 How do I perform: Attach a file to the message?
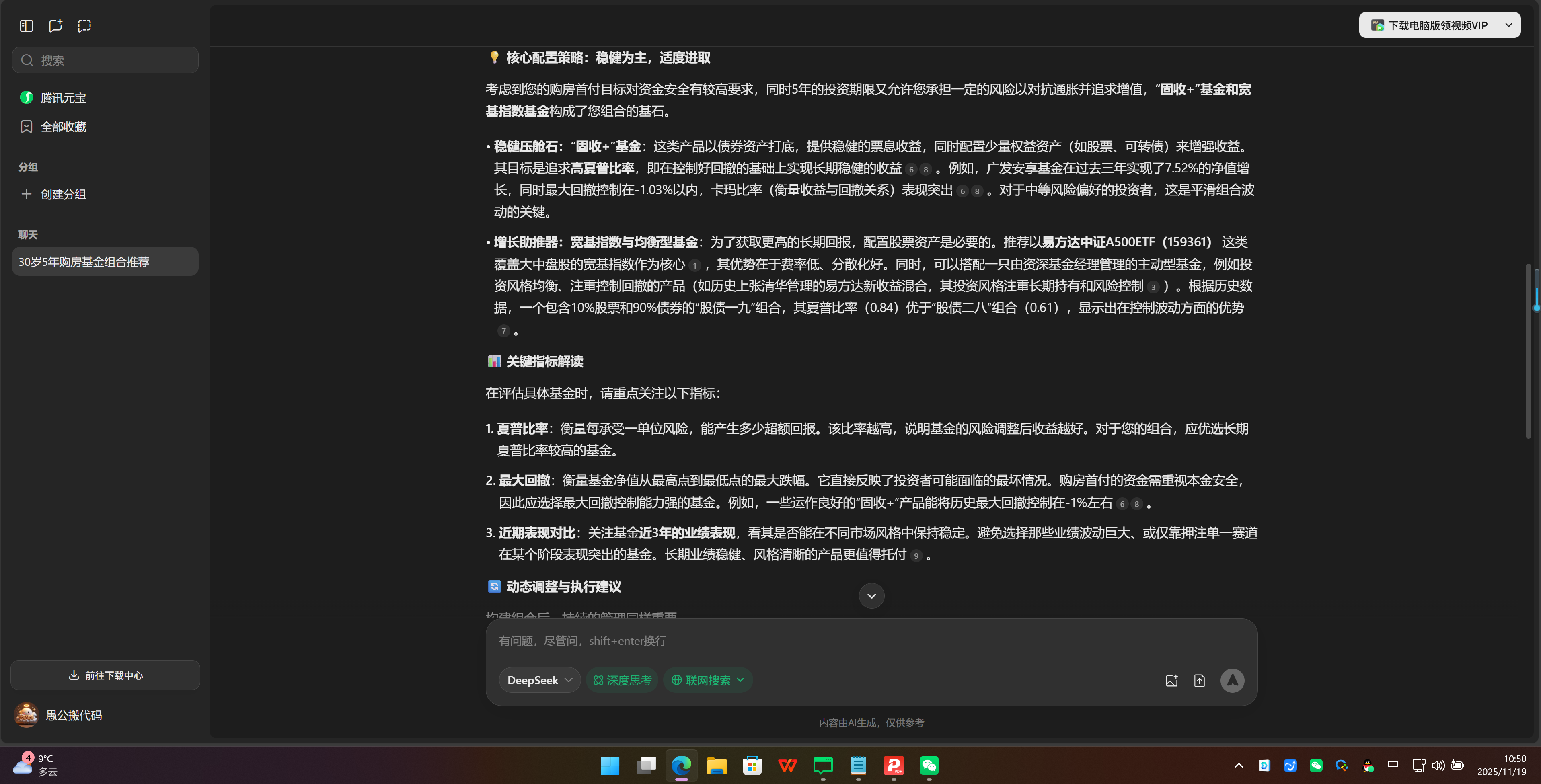pyautogui.click(x=1200, y=680)
